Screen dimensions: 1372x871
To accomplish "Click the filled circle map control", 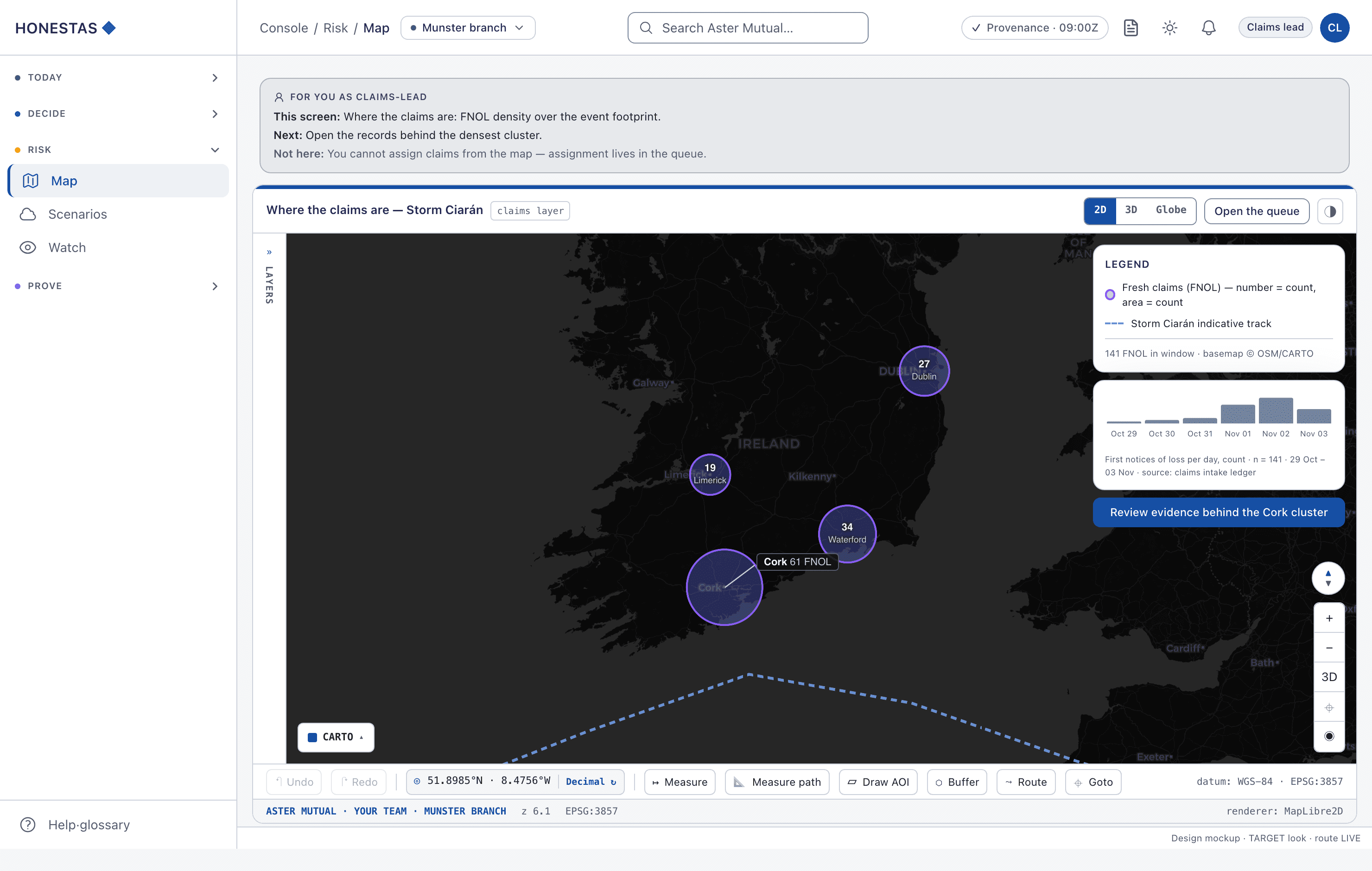I will click(1329, 736).
